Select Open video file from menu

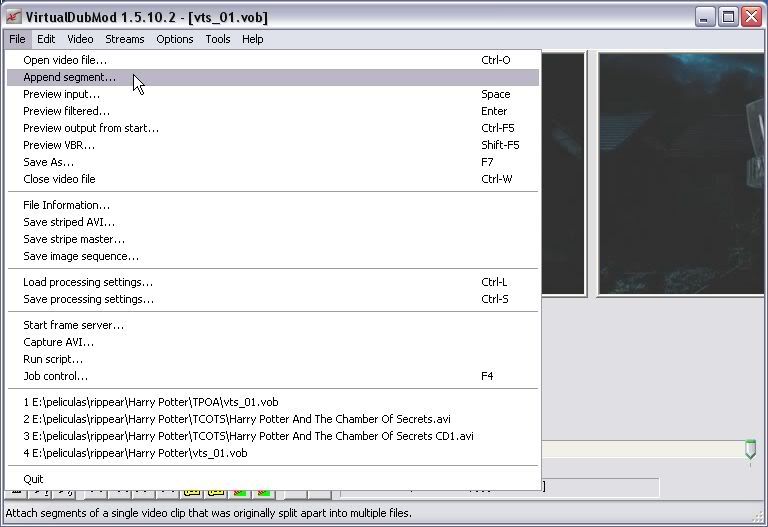point(65,60)
